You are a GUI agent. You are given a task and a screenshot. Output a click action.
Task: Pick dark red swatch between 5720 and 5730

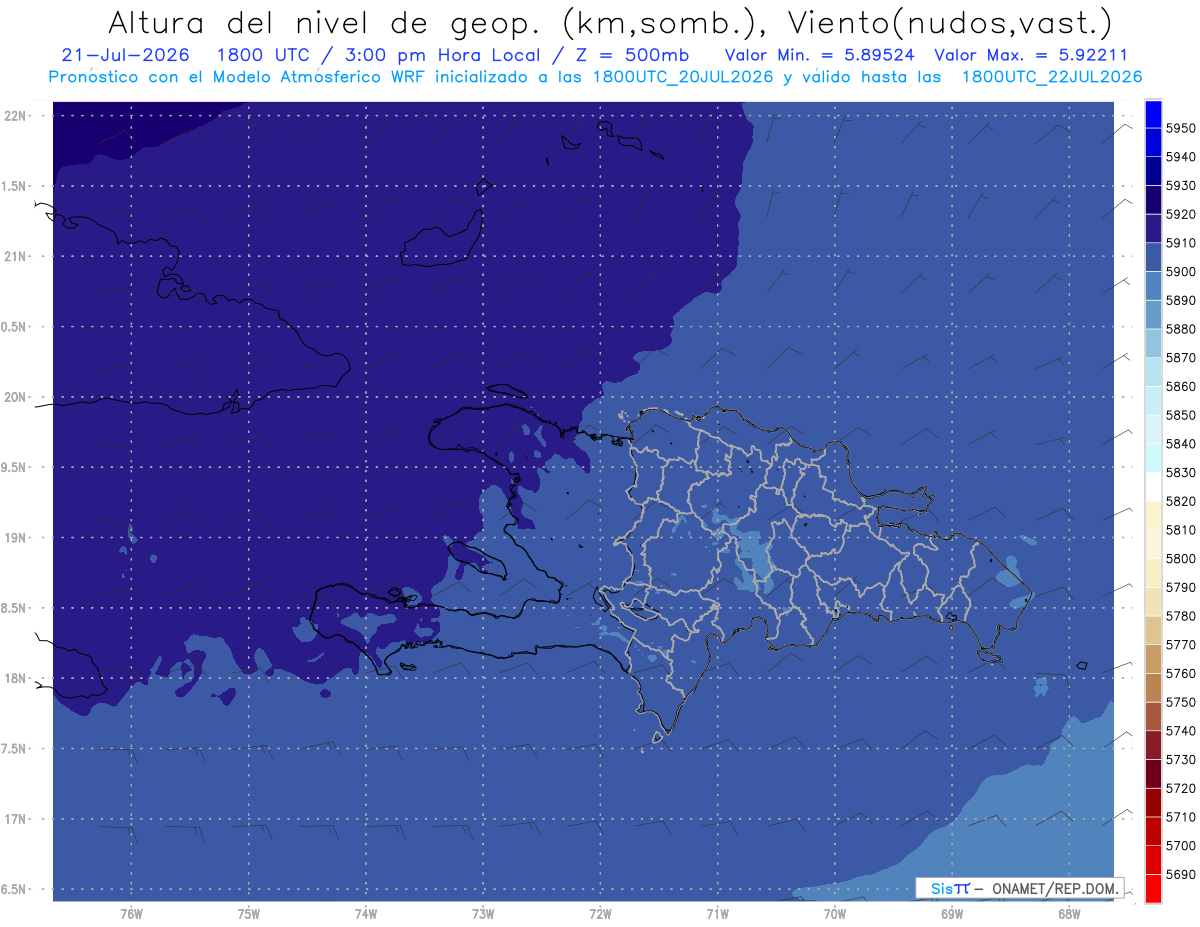coord(1153,774)
